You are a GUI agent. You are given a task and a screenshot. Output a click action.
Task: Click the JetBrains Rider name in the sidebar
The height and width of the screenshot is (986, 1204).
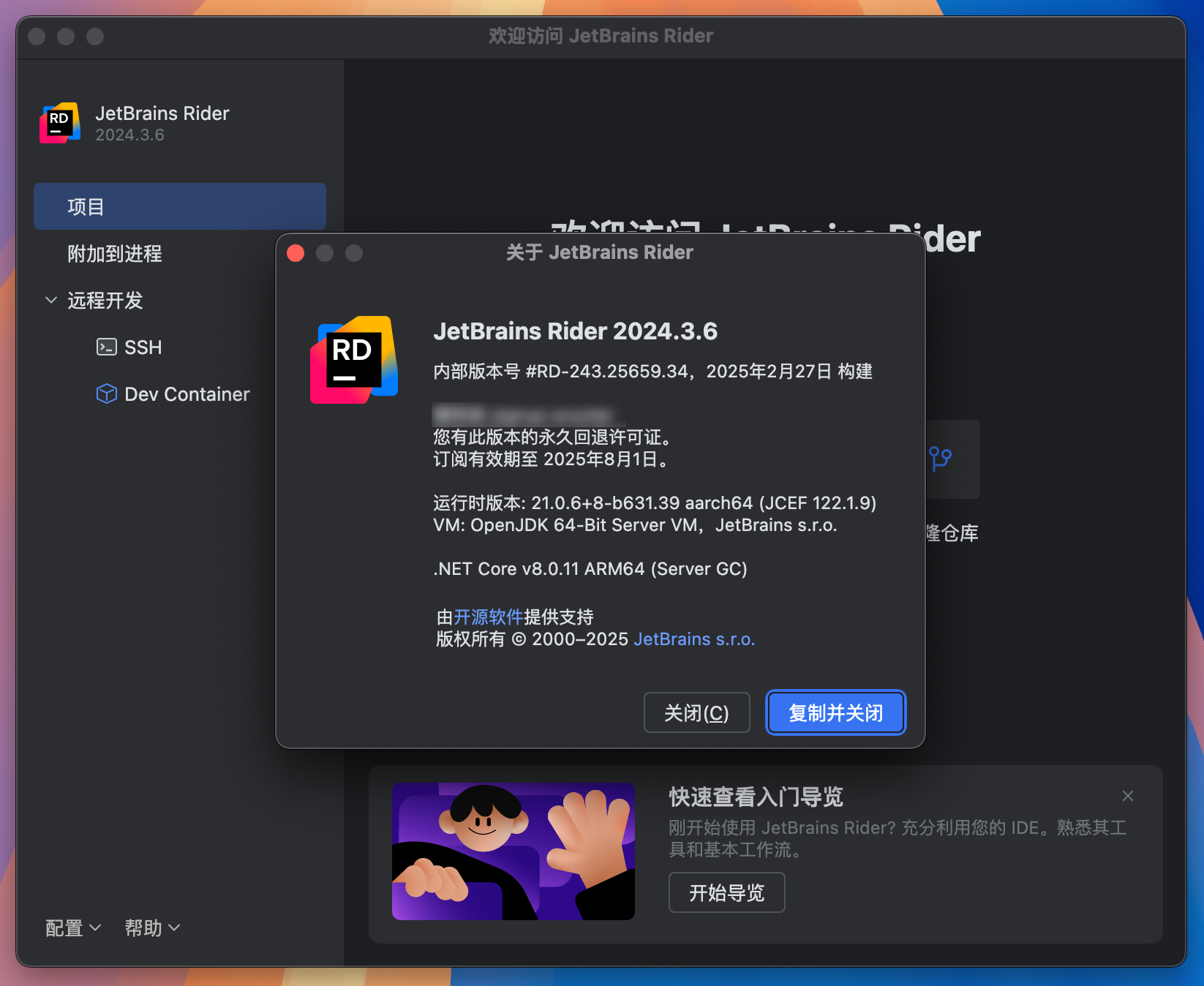pos(162,113)
